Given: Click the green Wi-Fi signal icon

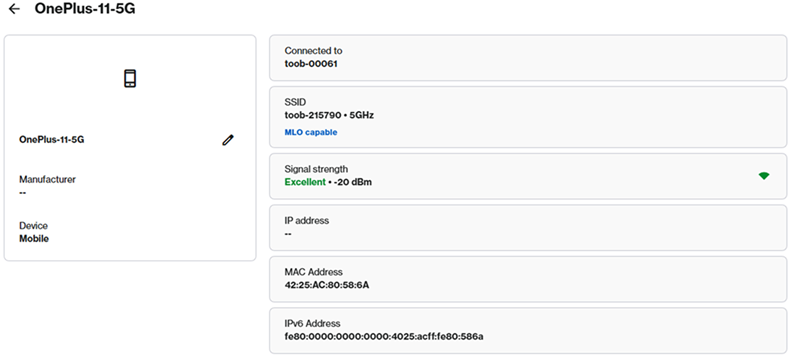Looking at the screenshot, I should pos(763,176).
